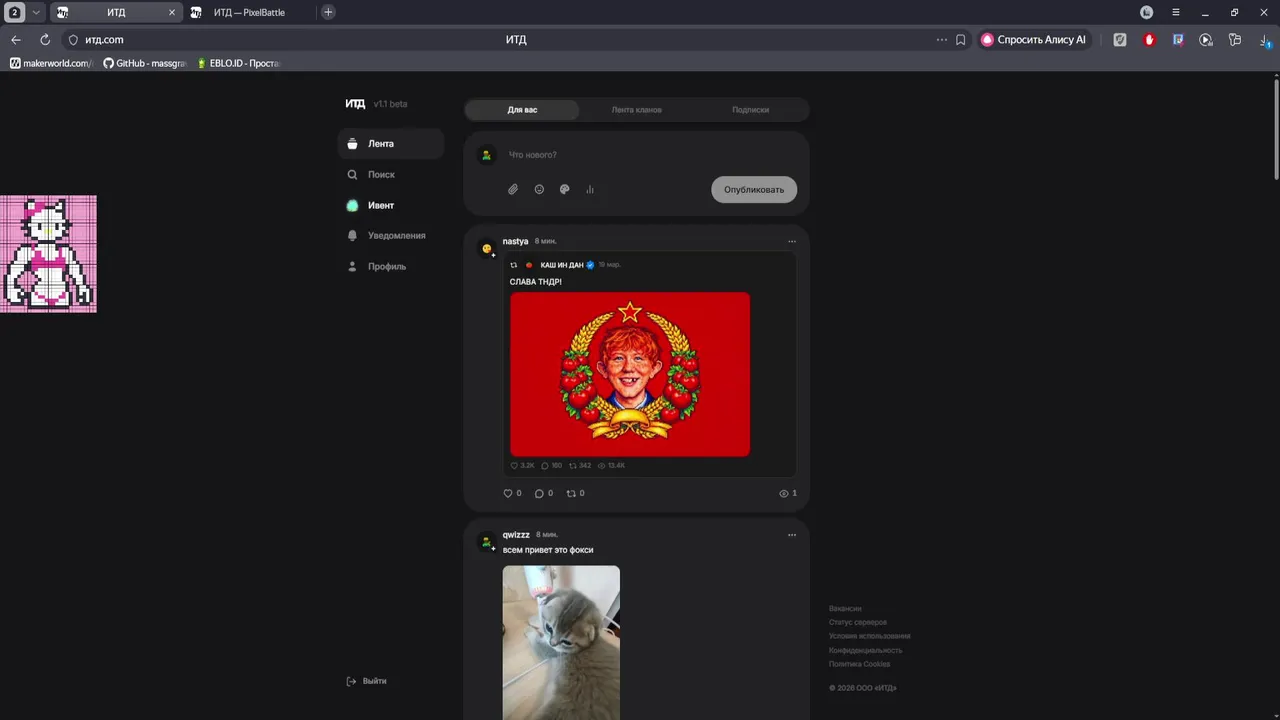
Task: Open the browser extensions puzzle icon
Action: point(1235,40)
